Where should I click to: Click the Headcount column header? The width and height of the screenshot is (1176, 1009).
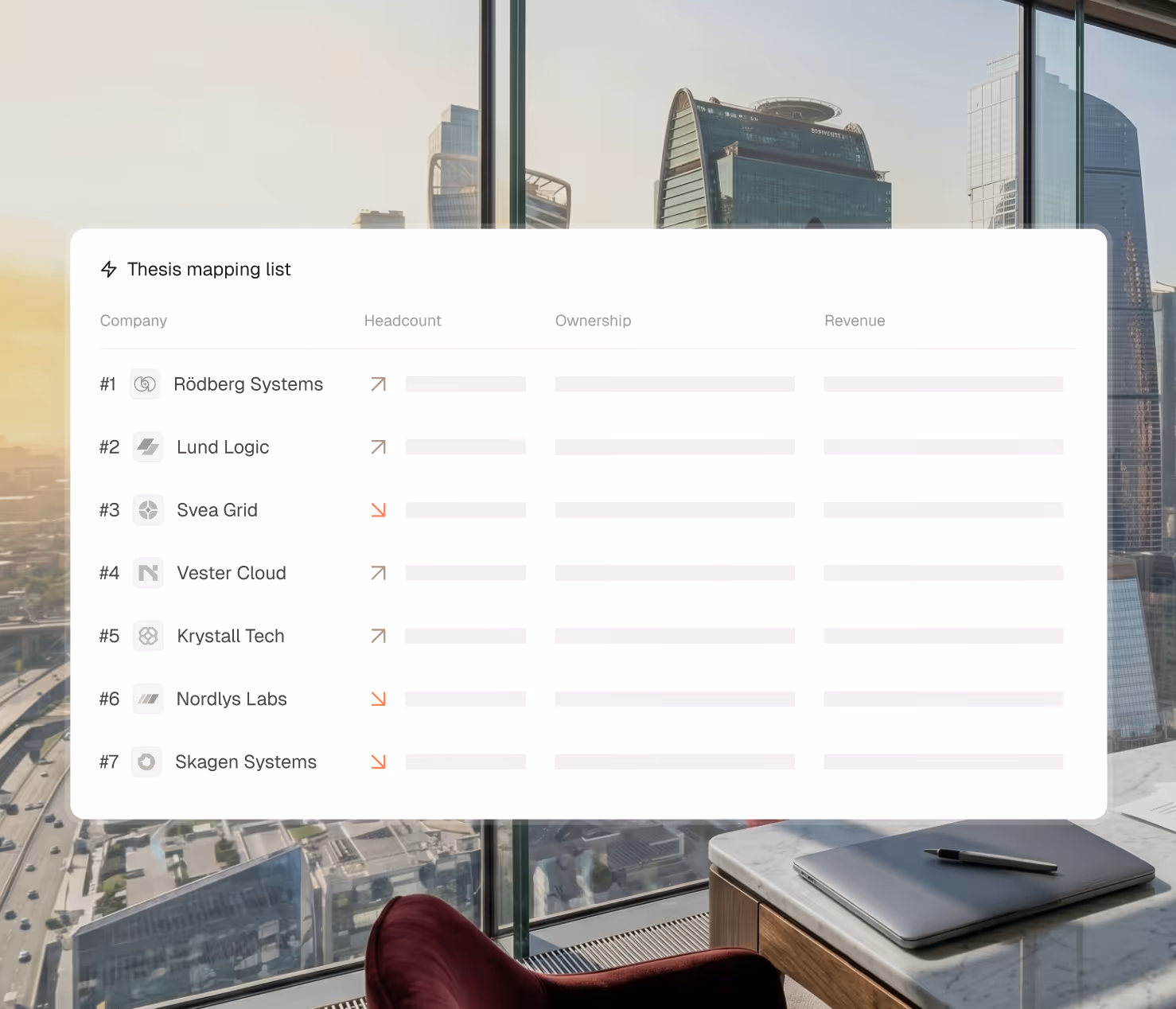(403, 321)
